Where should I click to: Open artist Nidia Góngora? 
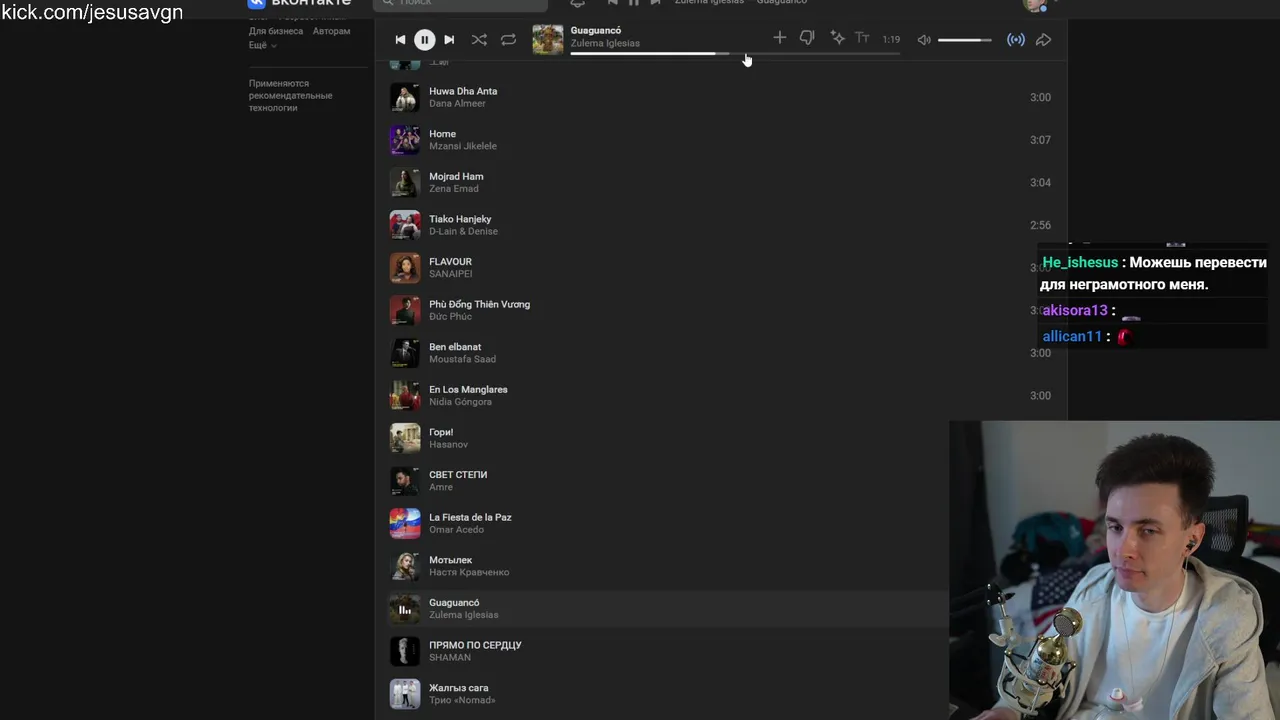(460, 401)
